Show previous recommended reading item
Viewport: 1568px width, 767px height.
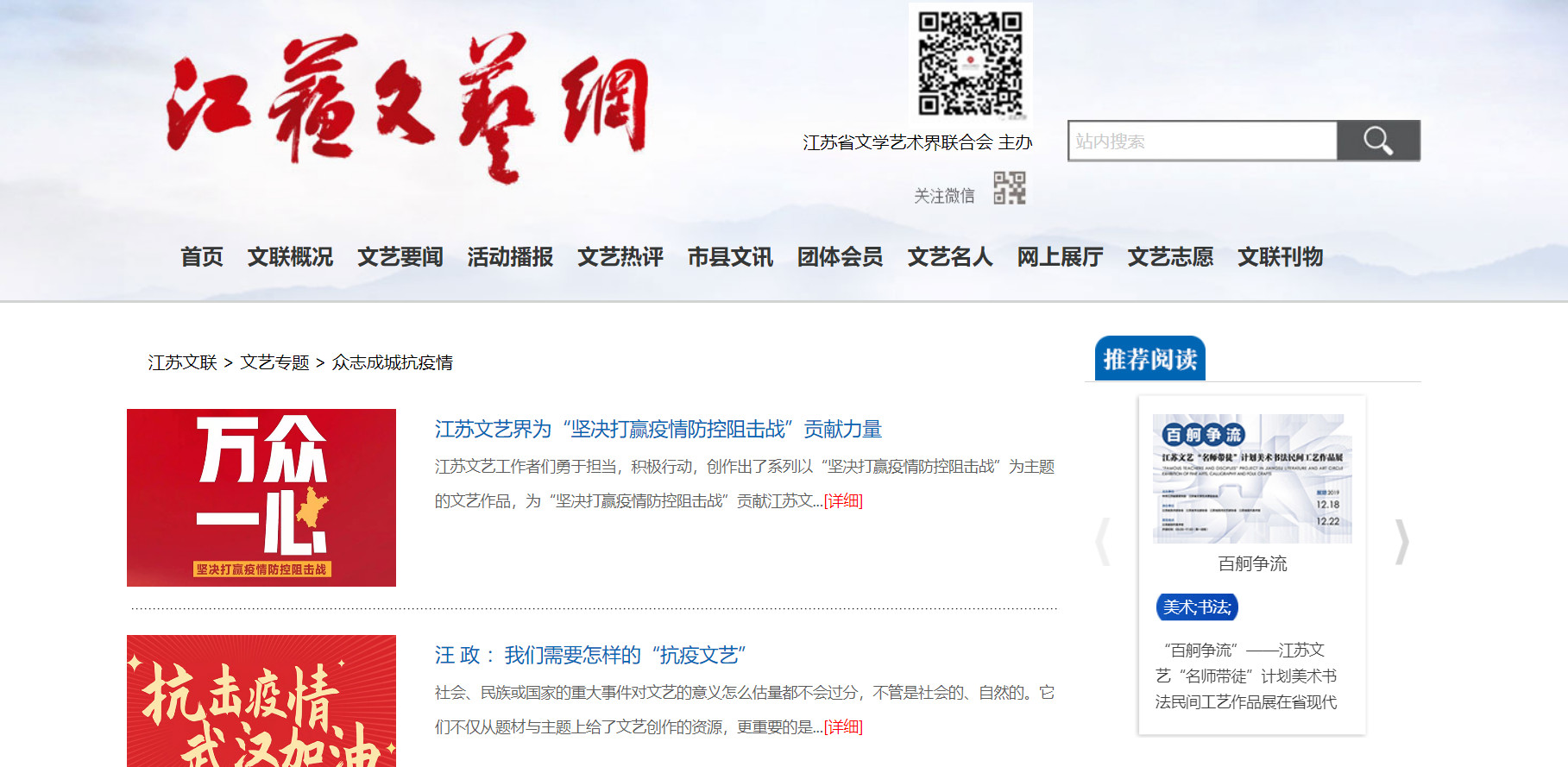(1102, 542)
